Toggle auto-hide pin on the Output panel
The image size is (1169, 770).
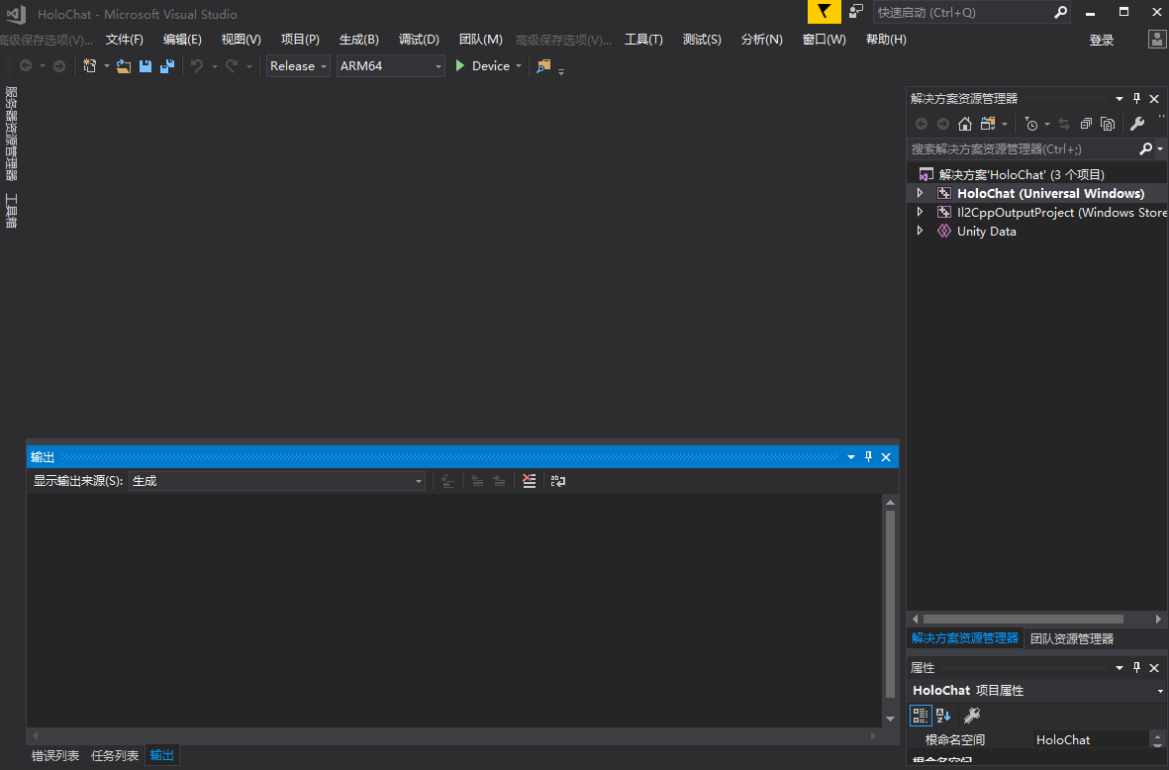pos(868,457)
